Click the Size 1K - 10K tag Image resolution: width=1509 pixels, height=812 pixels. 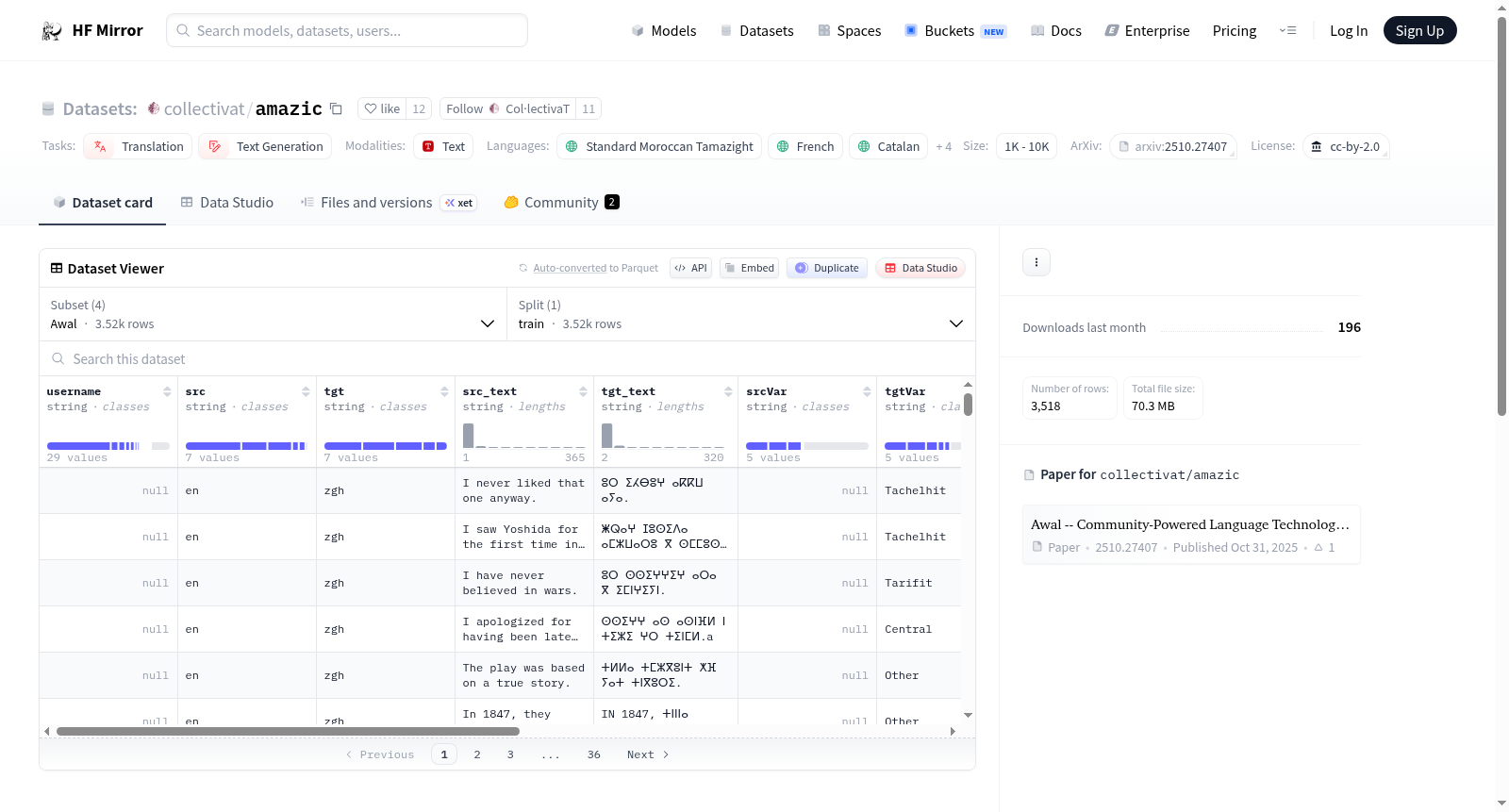[1027, 146]
